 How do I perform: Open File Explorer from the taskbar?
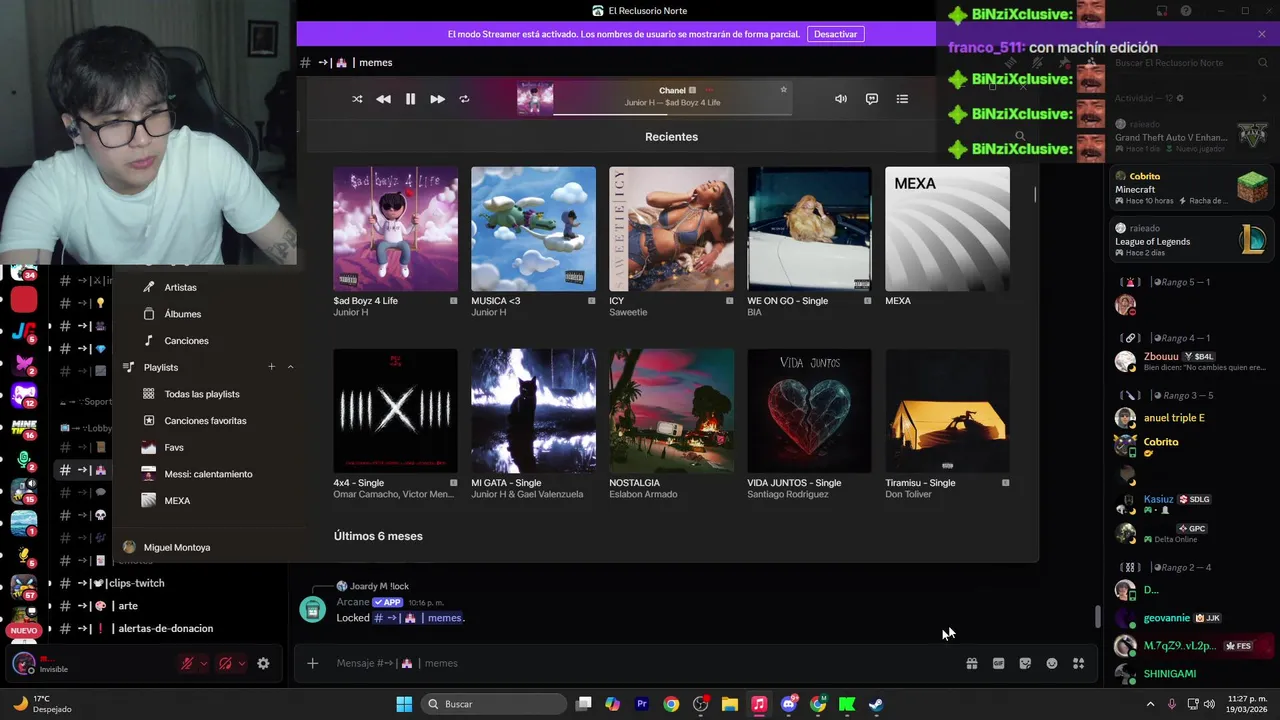click(x=730, y=704)
